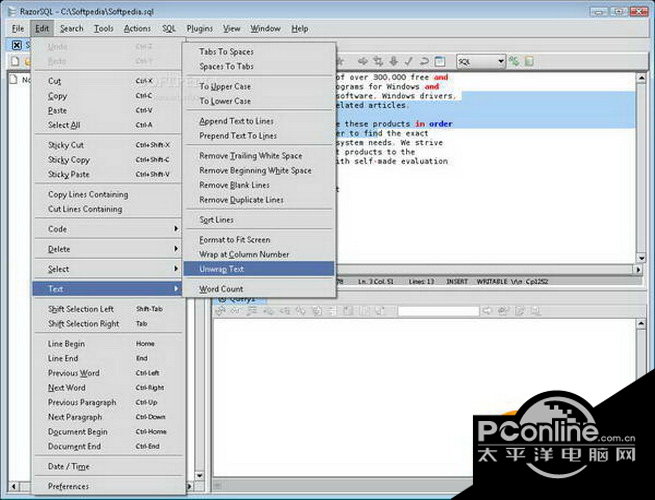The width and height of the screenshot is (655, 500).
Task: Open Preferences from the Edit menu
Action: 69,486
